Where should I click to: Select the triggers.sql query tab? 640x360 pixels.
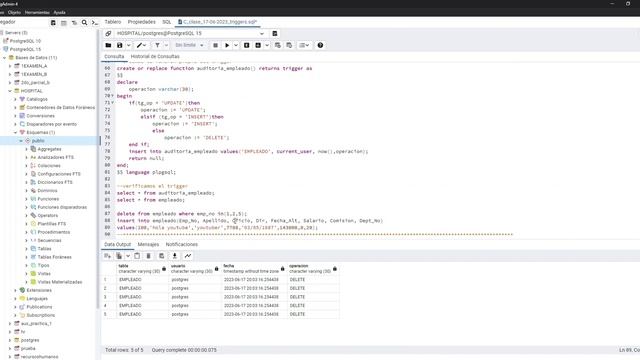(218, 22)
